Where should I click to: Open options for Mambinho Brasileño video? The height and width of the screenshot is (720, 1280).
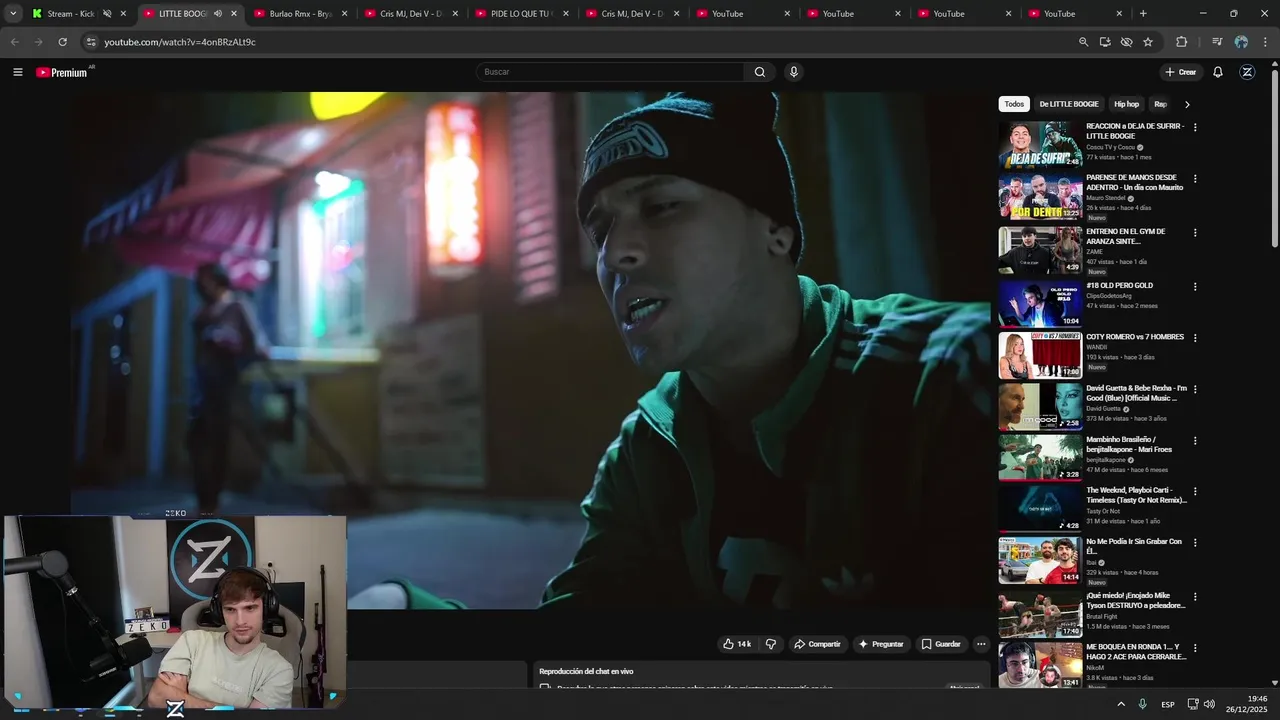coord(1195,441)
